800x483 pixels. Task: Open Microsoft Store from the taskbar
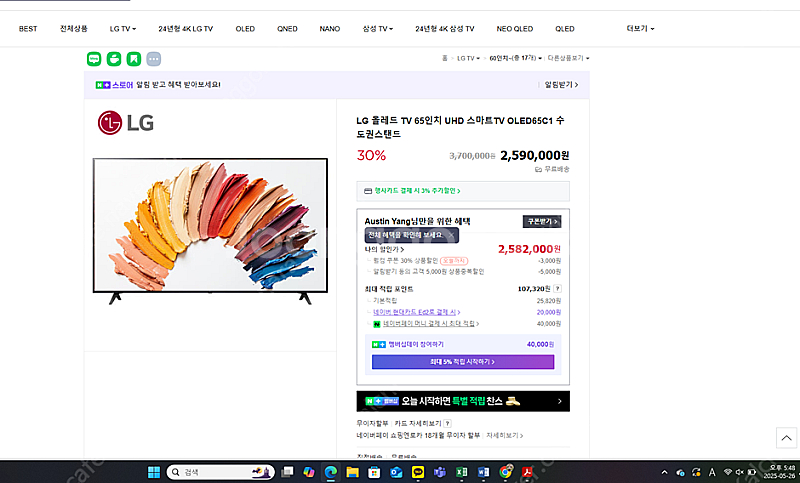tap(374, 472)
